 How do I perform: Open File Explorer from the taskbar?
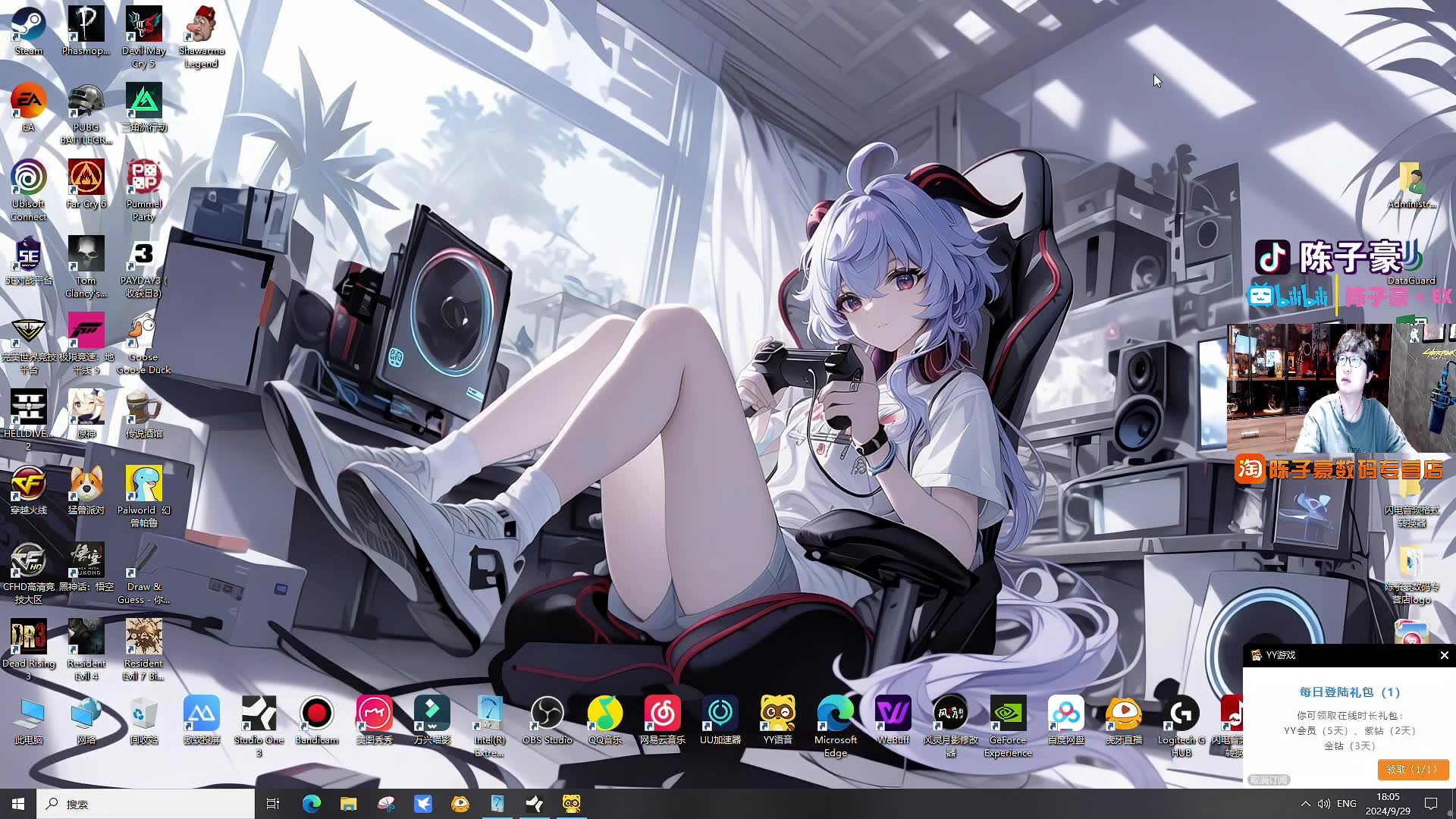coord(348,804)
